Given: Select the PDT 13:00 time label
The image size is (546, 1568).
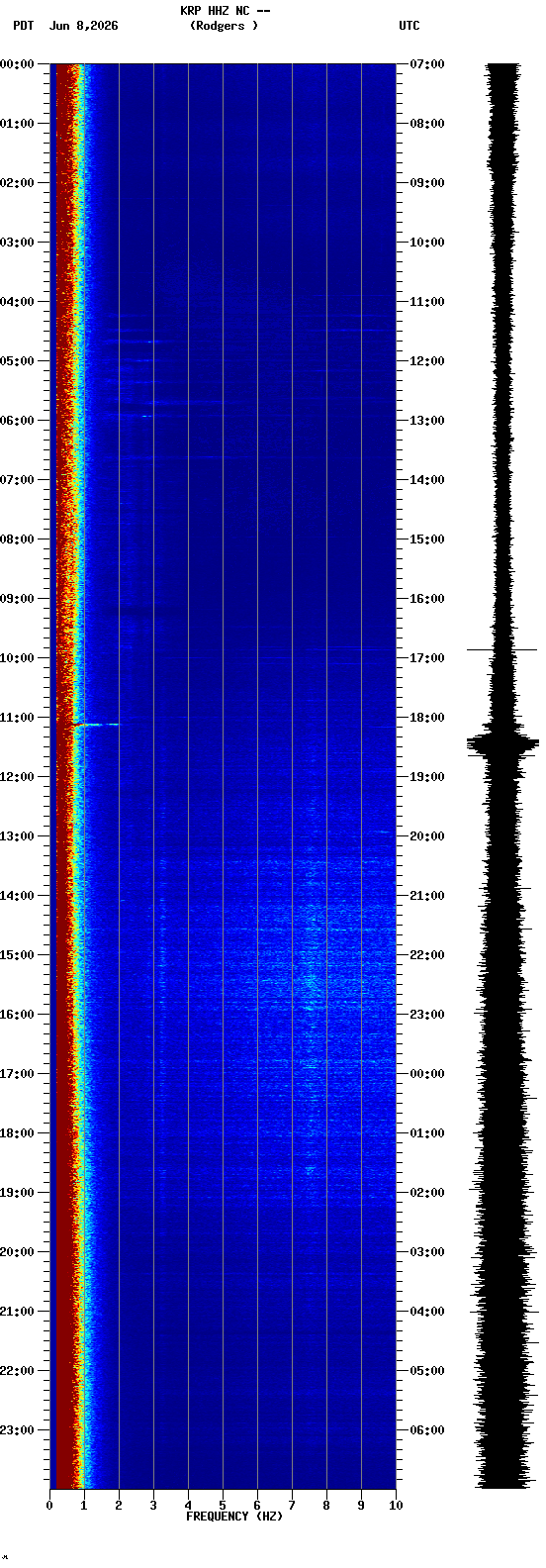Looking at the screenshot, I should (17, 836).
